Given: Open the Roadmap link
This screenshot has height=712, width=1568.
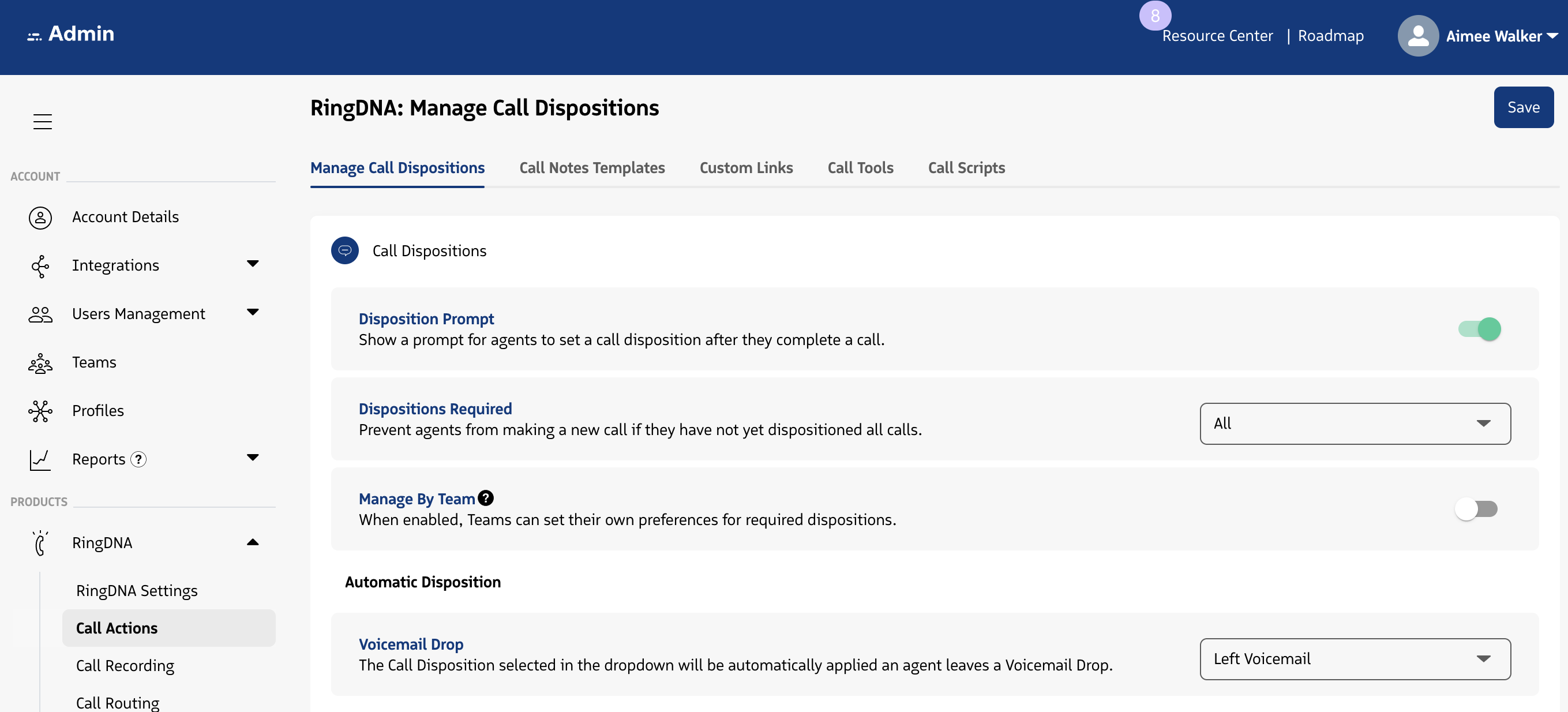Looking at the screenshot, I should [1331, 36].
